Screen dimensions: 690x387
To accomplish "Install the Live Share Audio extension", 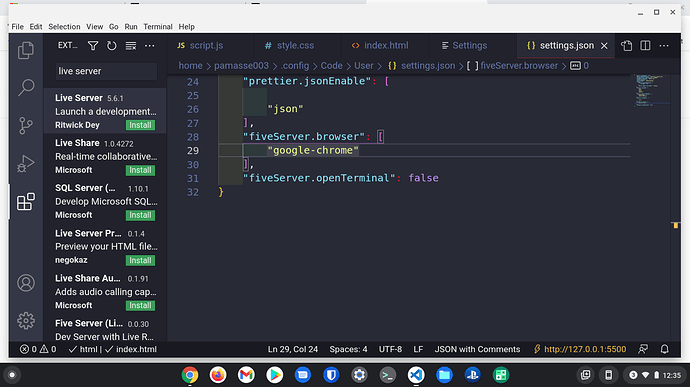I will tap(140, 305).
